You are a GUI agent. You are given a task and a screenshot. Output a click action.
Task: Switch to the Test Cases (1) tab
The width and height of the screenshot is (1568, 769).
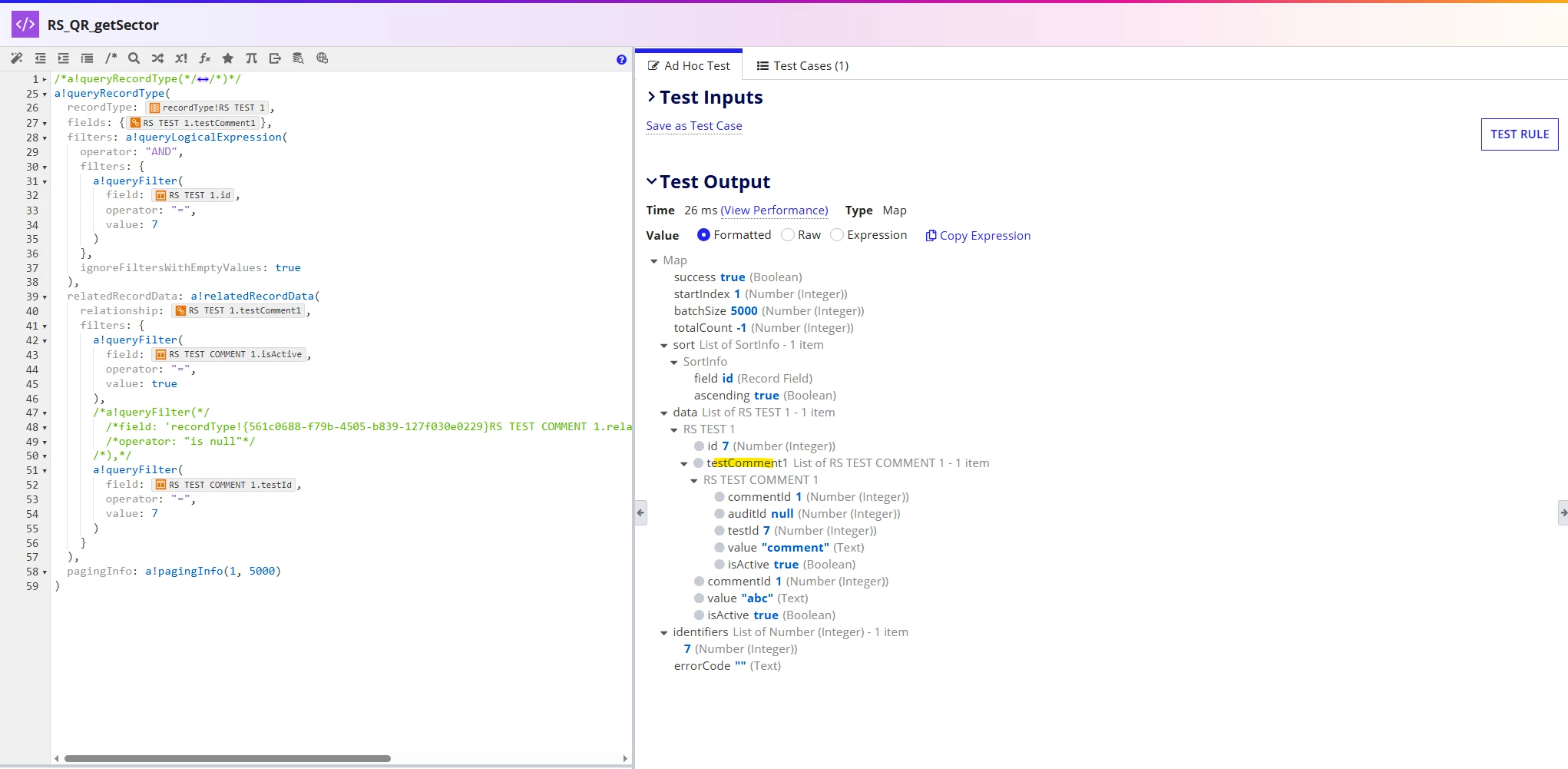(802, 65)
